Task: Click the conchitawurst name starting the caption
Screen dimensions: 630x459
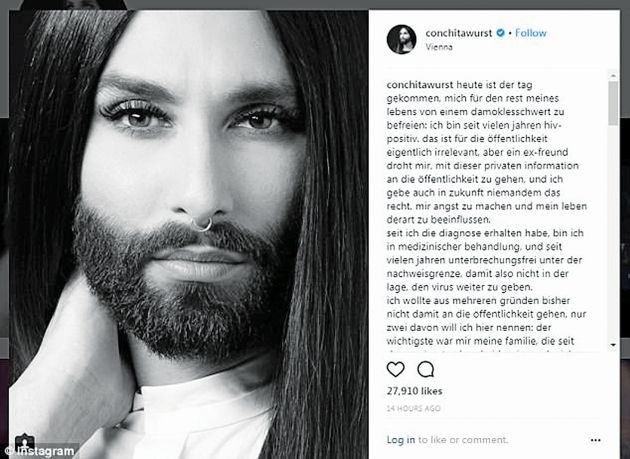Action: click(x=420, y=85)
